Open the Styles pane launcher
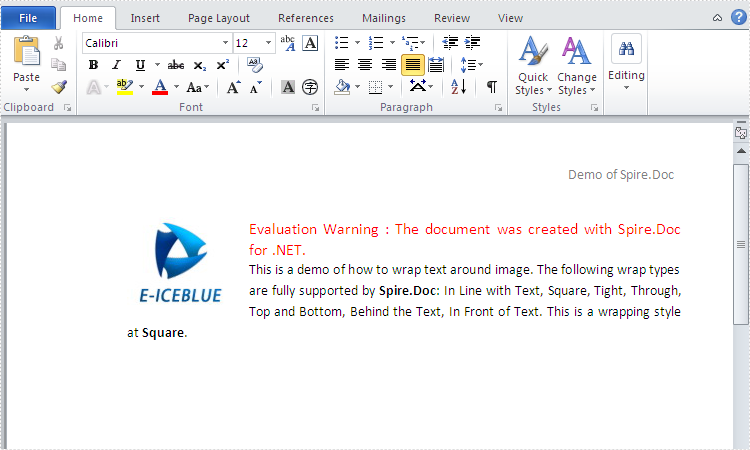Viewport: 750px width, 450px height. pyautogui.click(x=594, y=108)
